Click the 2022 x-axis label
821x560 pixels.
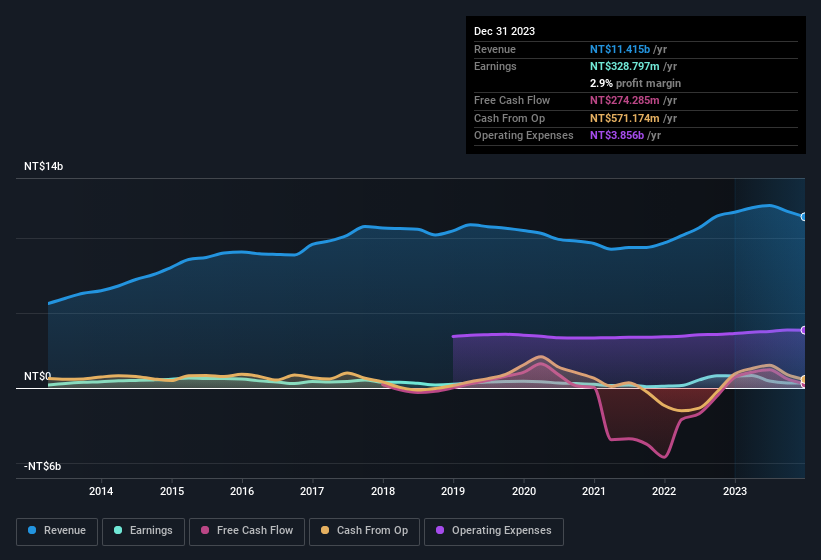tap(664, 491)
